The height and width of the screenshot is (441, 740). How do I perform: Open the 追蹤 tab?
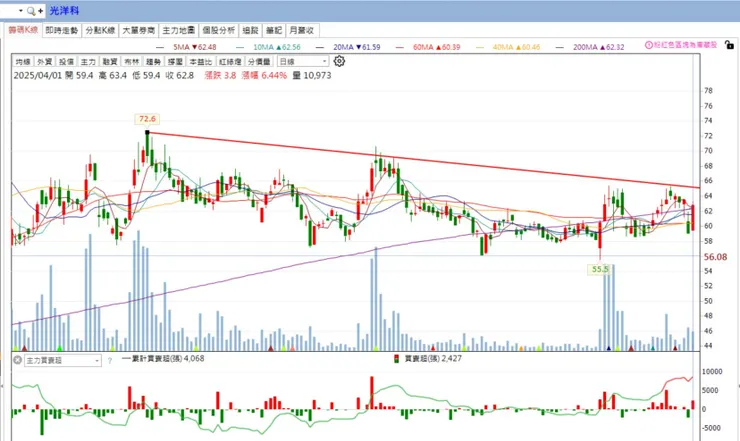(x=250, y=30)
